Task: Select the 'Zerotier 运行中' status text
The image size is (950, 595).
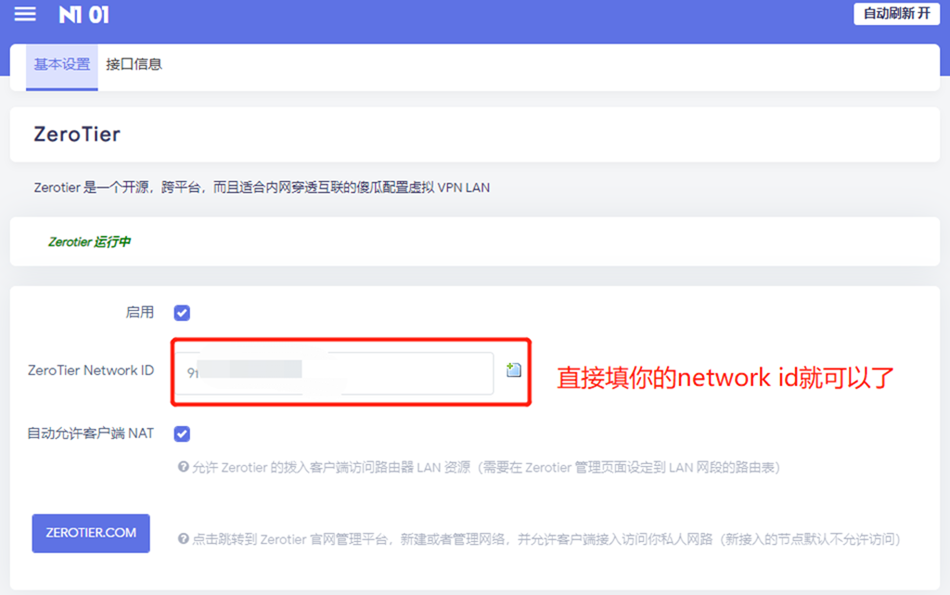Action: 89,242
